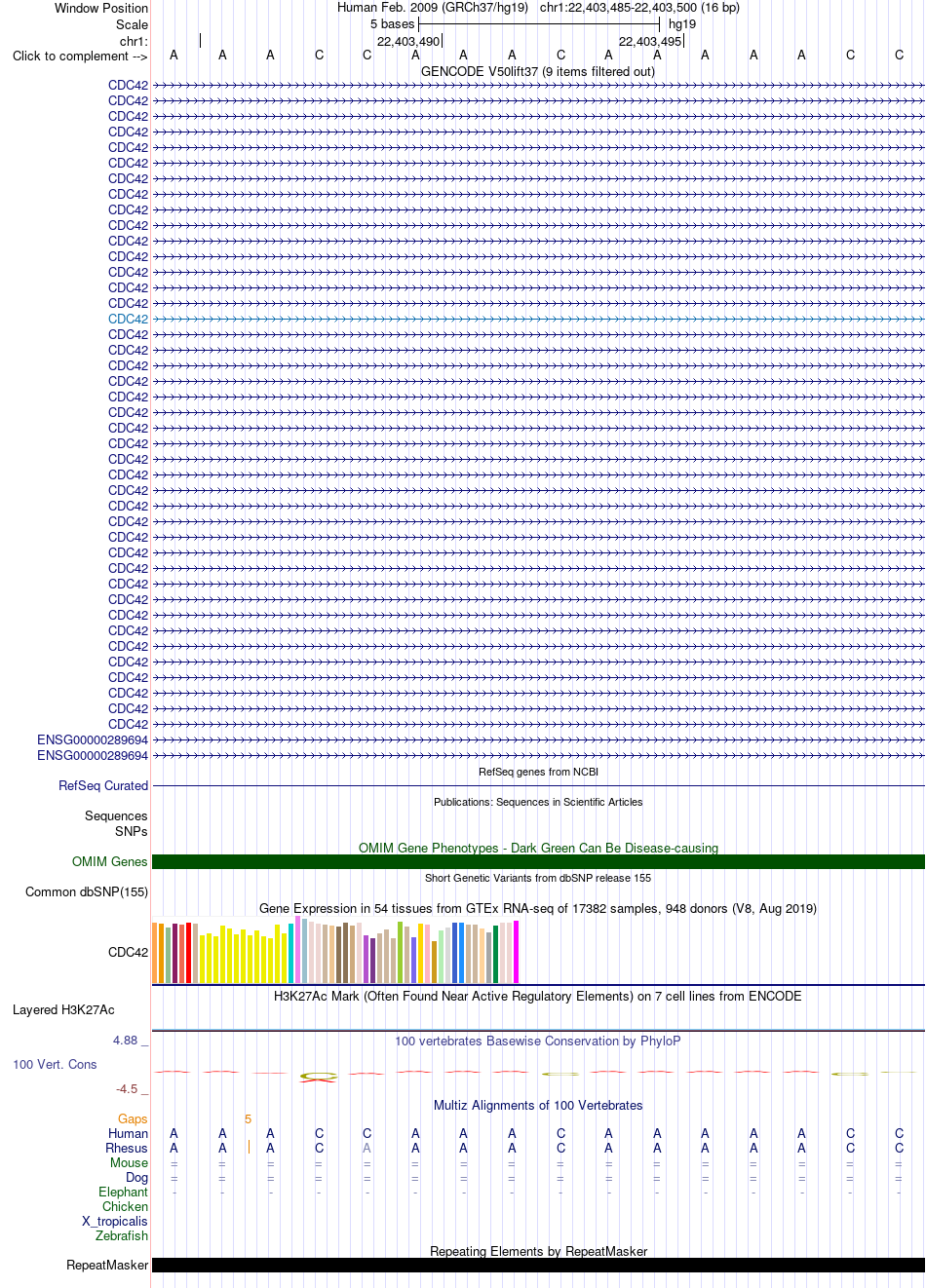Image resolution: width=926 pixels, height=1288 pixels.
Task: Click the 'RefSeq genes from NCBI' title
Action: 538,772
